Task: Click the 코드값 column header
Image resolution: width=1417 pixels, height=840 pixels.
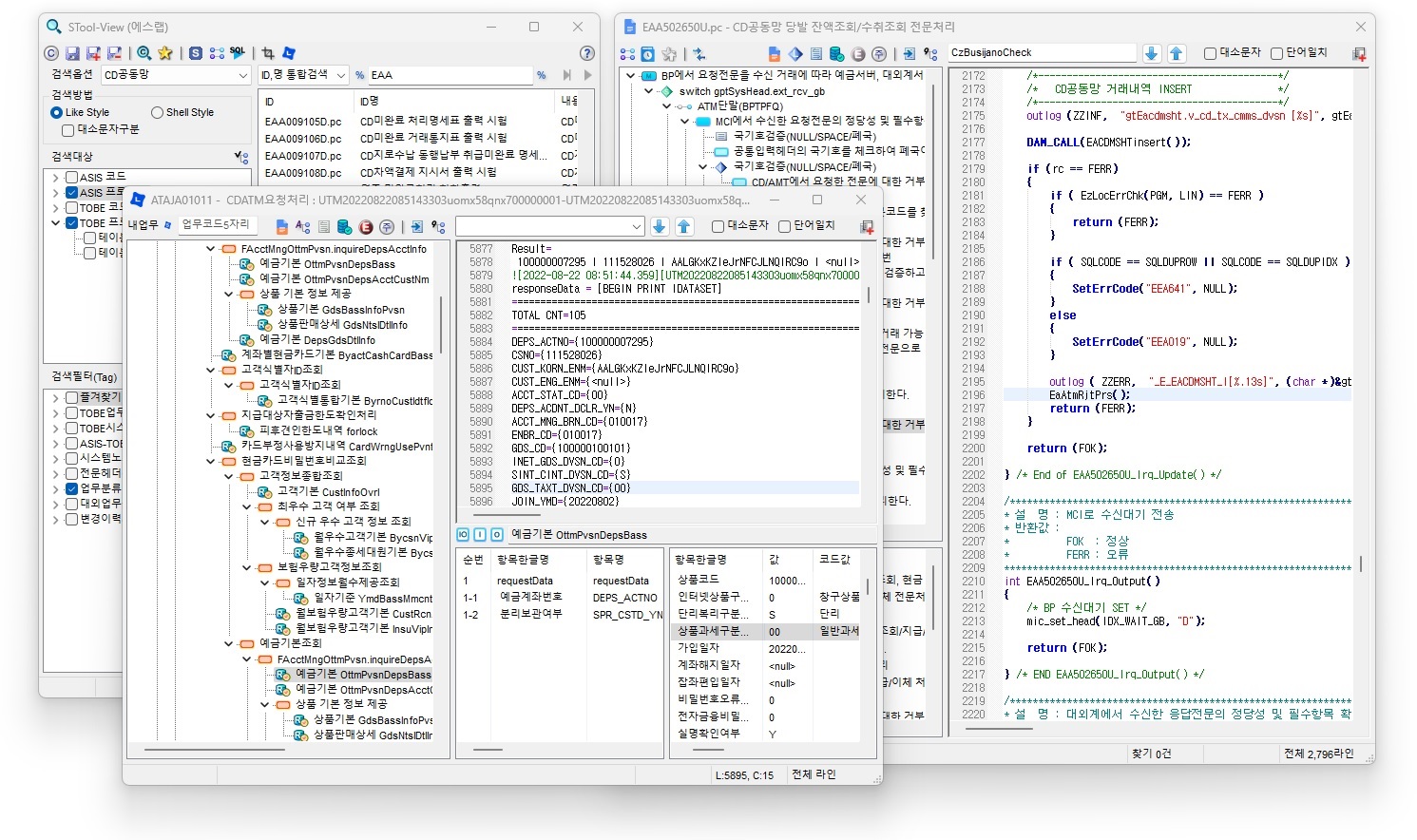Action: tap(834, 560)
